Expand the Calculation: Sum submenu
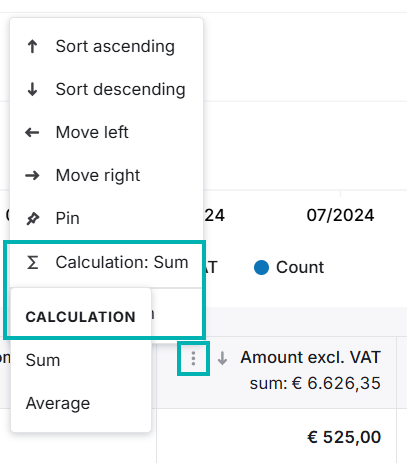The height and width of the screenshot is (463, 407). pyautogui.click(x=107, y=262)
